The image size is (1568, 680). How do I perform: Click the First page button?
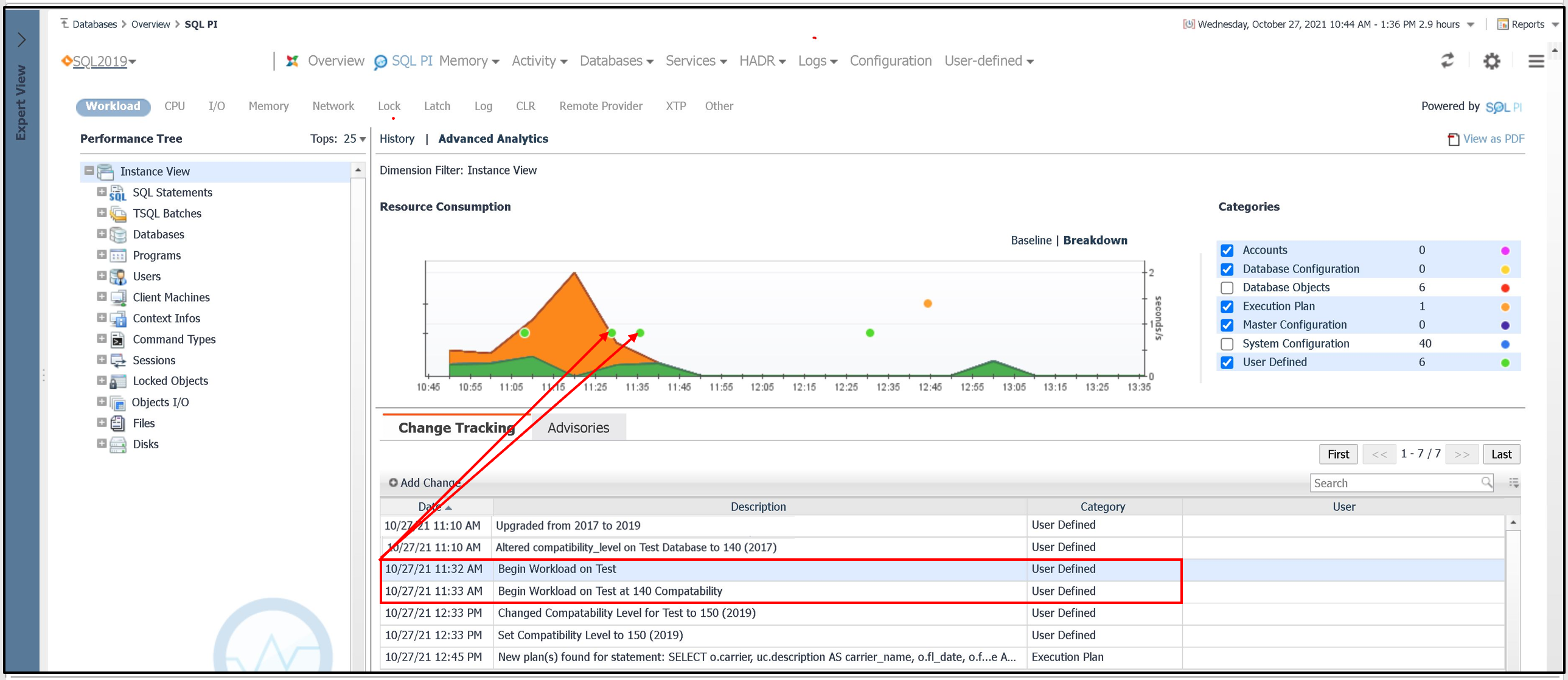point(1338,454)
